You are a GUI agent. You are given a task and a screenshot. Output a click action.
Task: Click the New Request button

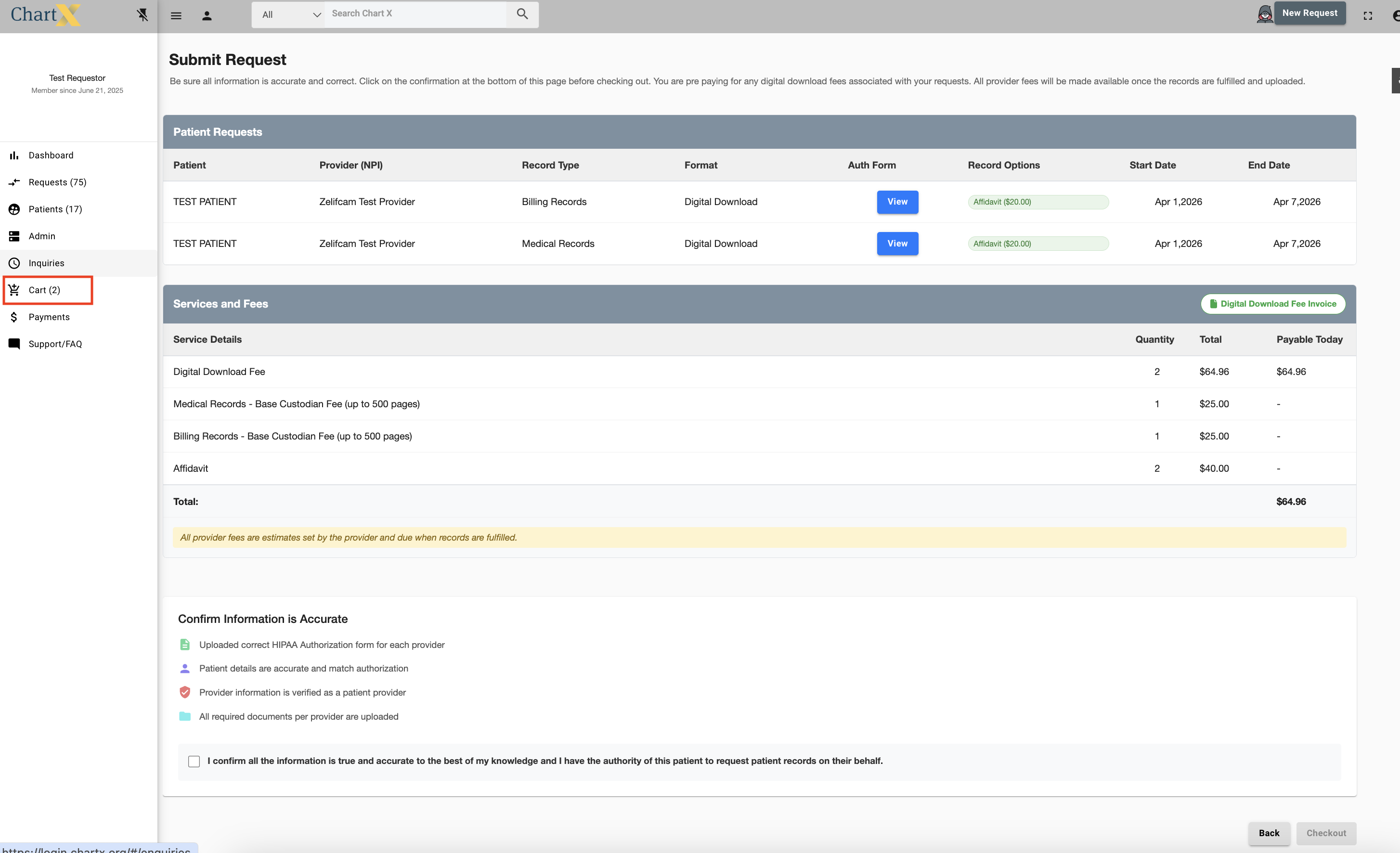coord(1309,13)
